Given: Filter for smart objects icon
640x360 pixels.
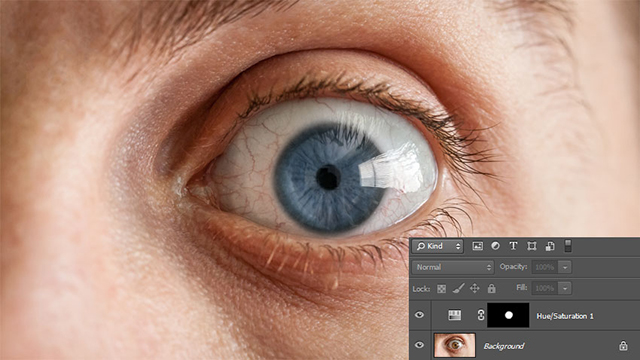Looking at the screenshot, I should click(550, 246).
